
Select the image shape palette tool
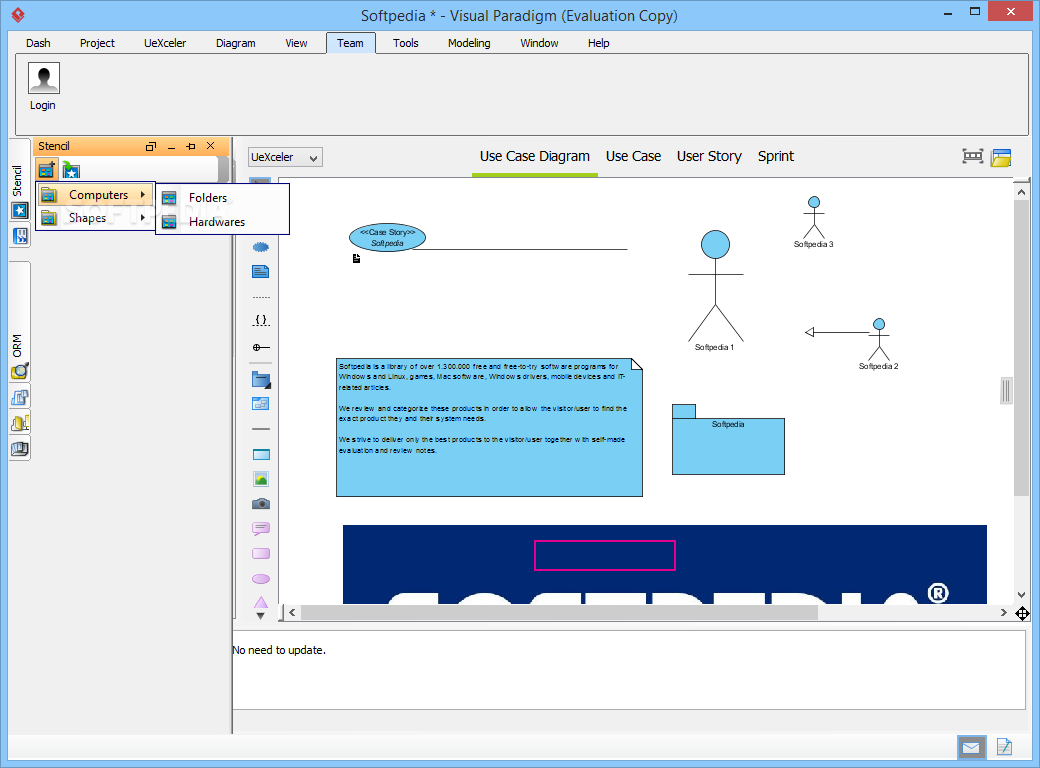pos(261,479)
